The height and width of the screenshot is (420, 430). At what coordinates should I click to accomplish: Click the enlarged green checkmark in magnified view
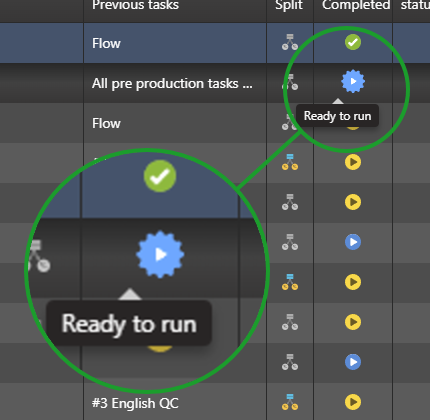[160, 176]
